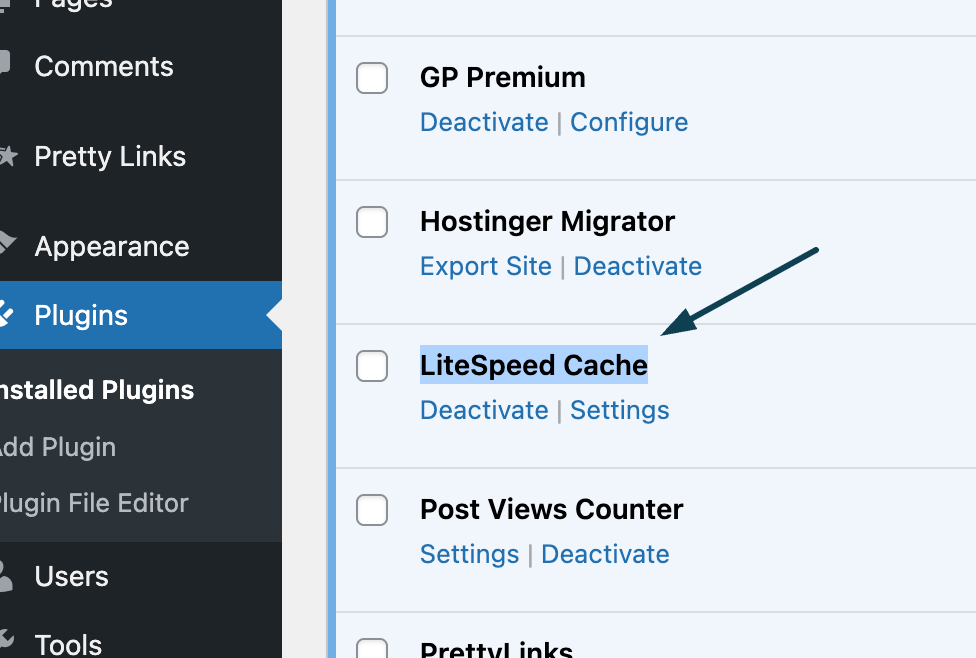Select the Hostinger Migrator checkbox

point(372,222)
